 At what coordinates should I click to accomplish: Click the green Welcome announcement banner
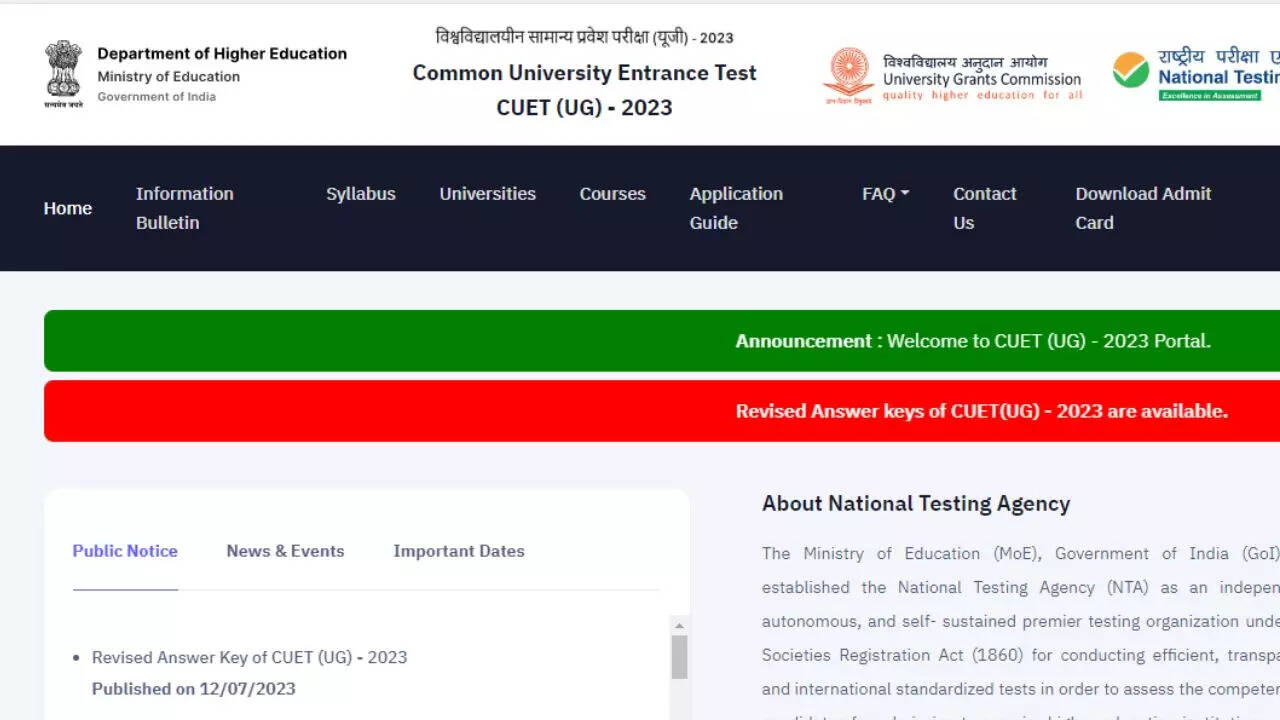point(661,341)
